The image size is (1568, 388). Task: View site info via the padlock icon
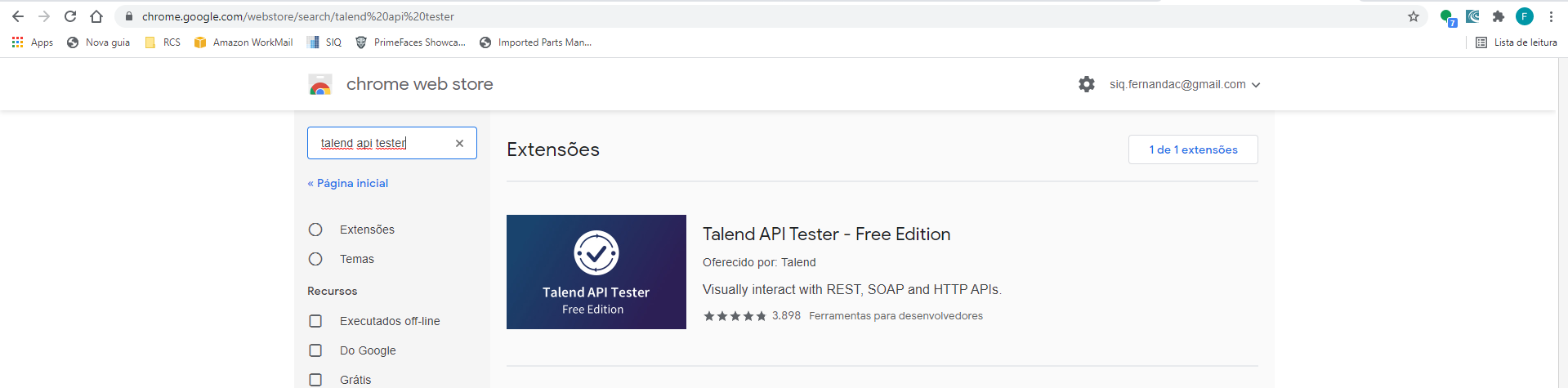pyautogui.click(x=129, y=16)
